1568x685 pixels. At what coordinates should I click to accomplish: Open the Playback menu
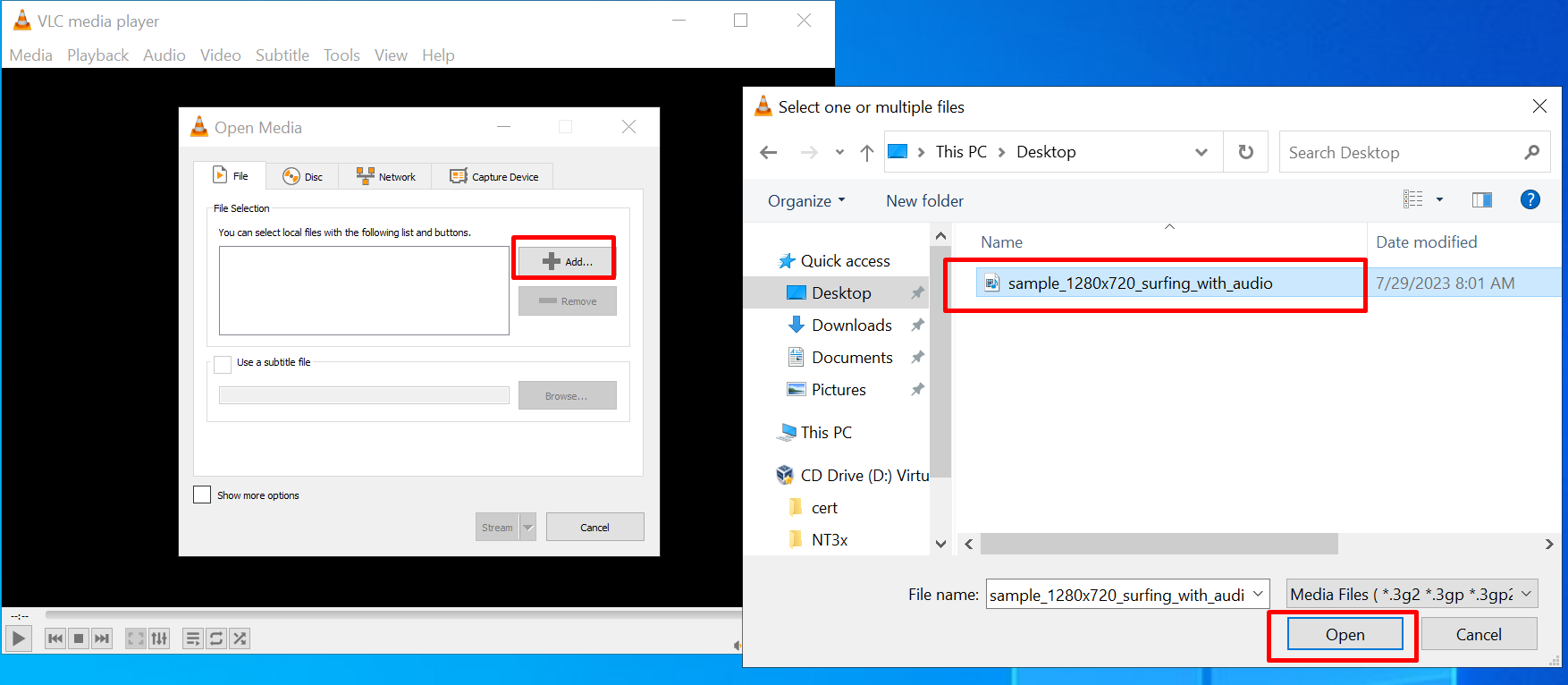(x=97, y=55)
